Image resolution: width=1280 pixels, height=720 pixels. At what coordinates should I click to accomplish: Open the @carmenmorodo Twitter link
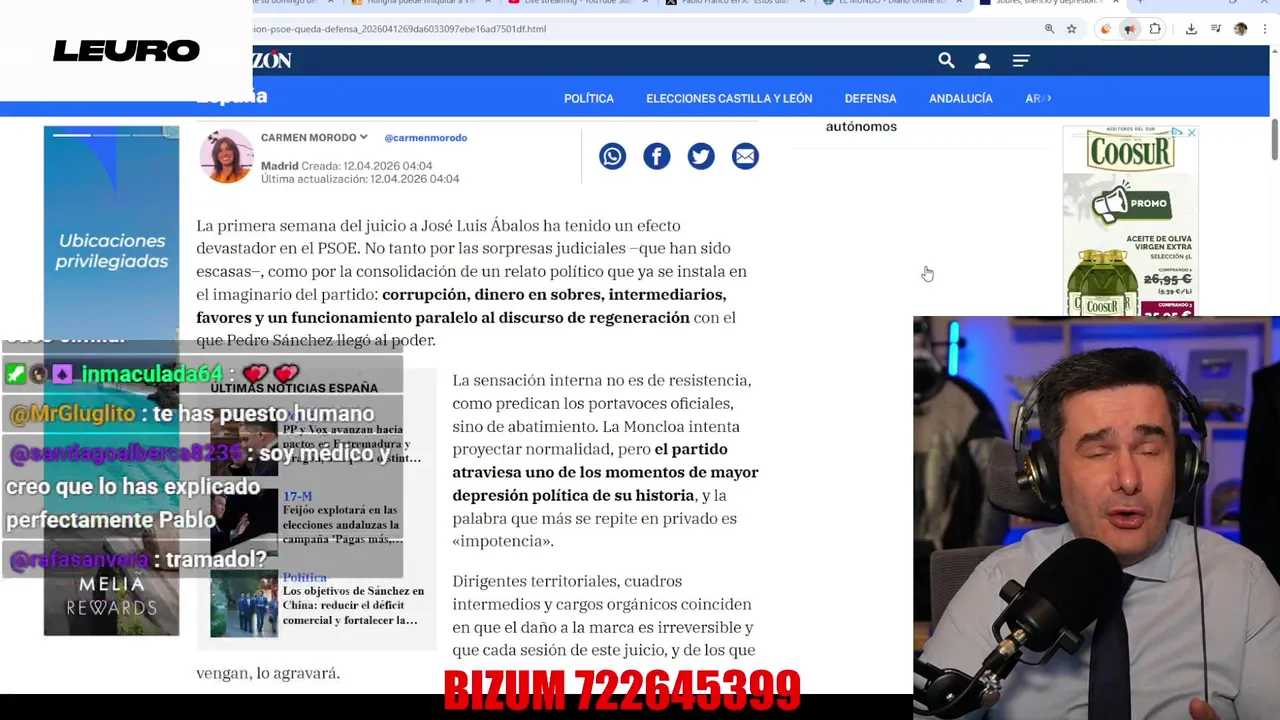coord(426,138)
